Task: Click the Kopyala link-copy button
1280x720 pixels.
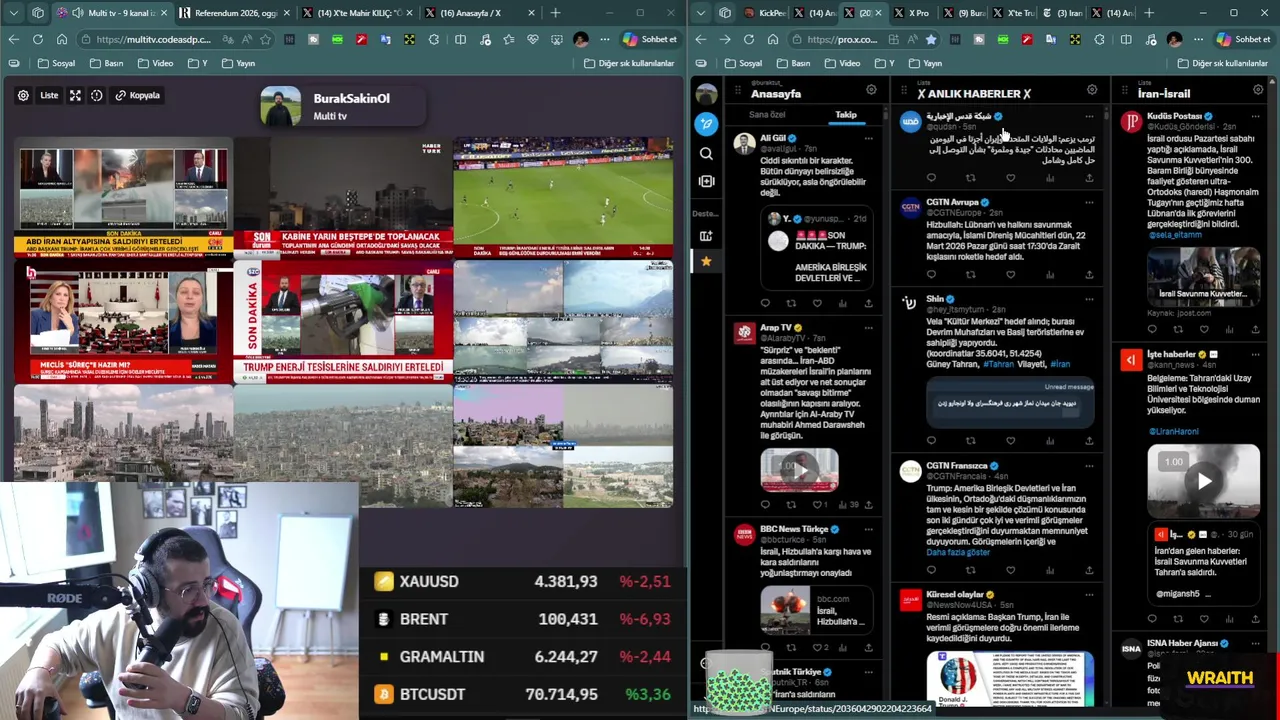Action: coord(138,95)
